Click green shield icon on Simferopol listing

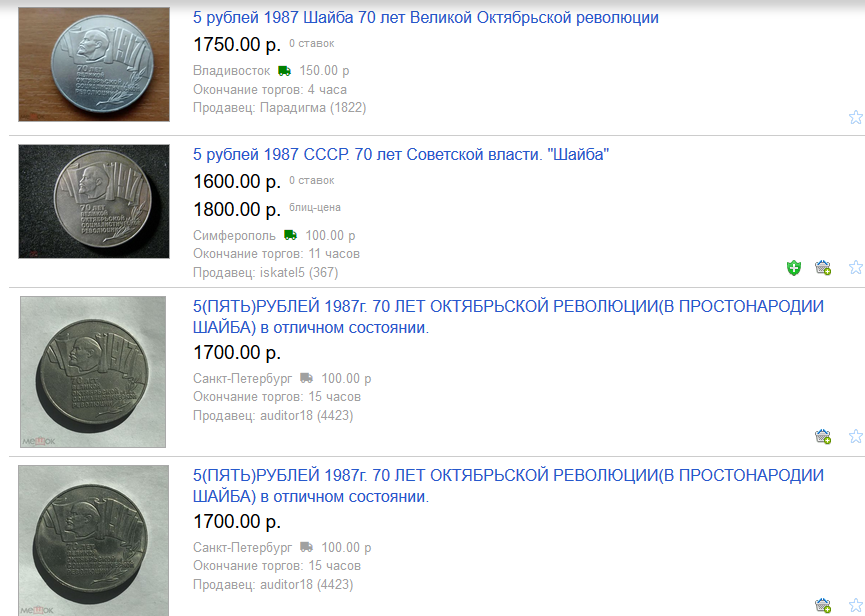pyautogui.click(x=794, y=268)
